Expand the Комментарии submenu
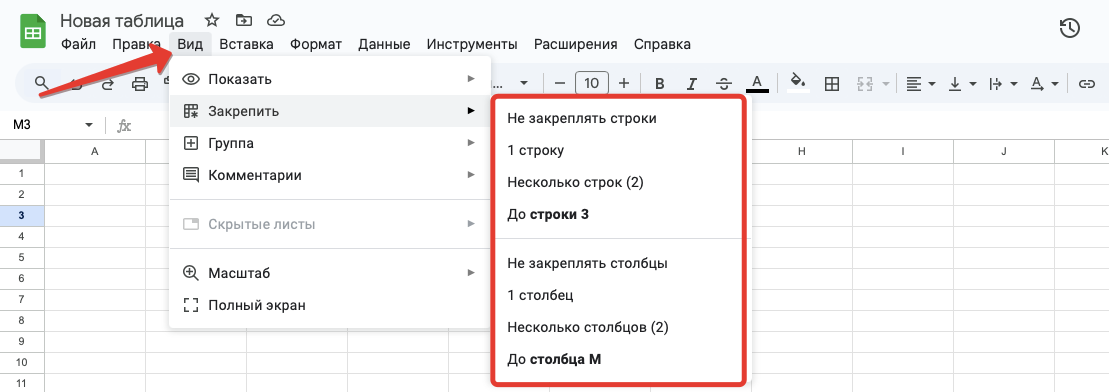This screenshot has width=1109, height=392. point(330,175)
